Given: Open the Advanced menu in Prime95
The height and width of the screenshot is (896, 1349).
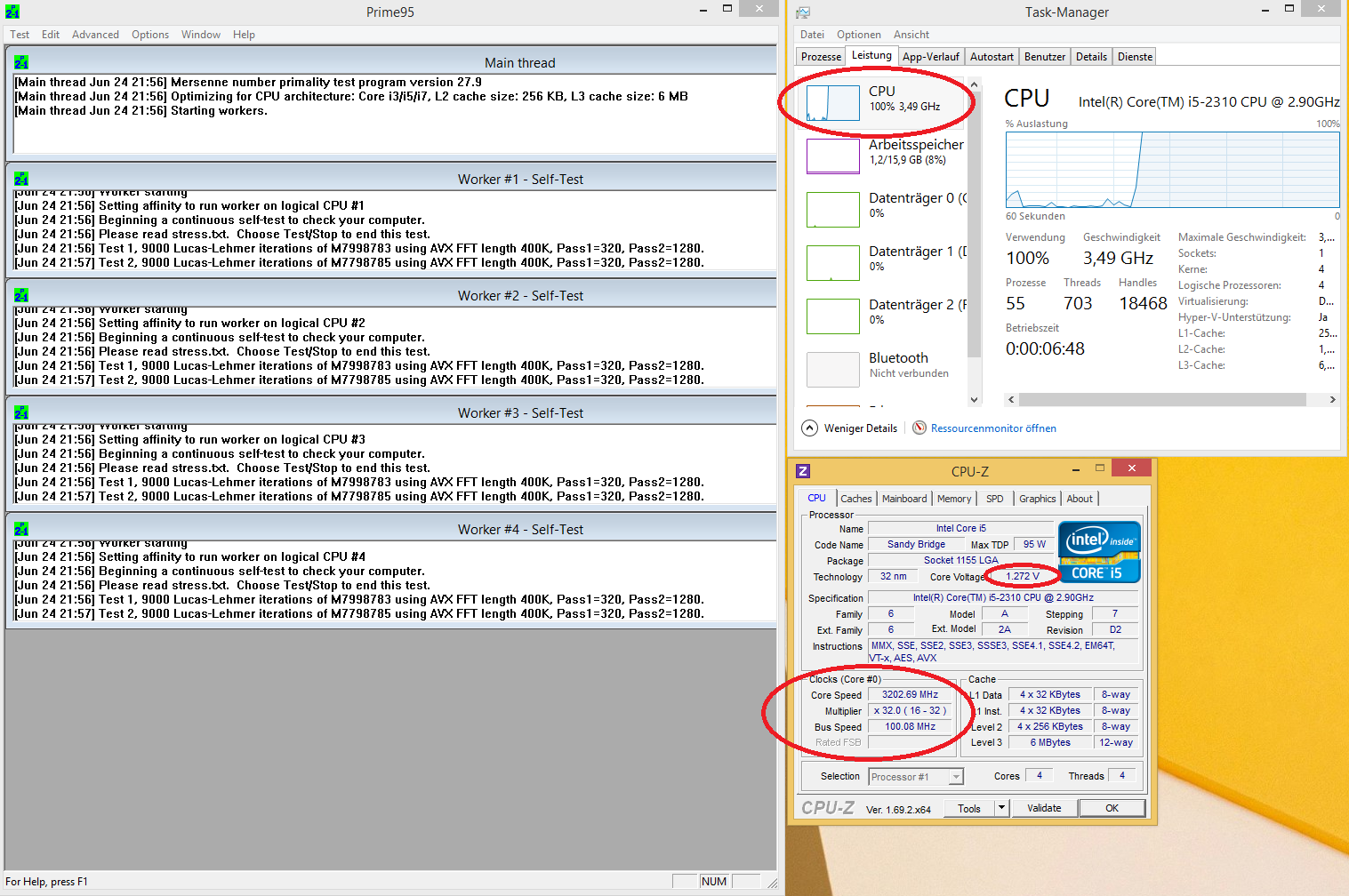Looking at the screenshot, I should pos(95,35).
